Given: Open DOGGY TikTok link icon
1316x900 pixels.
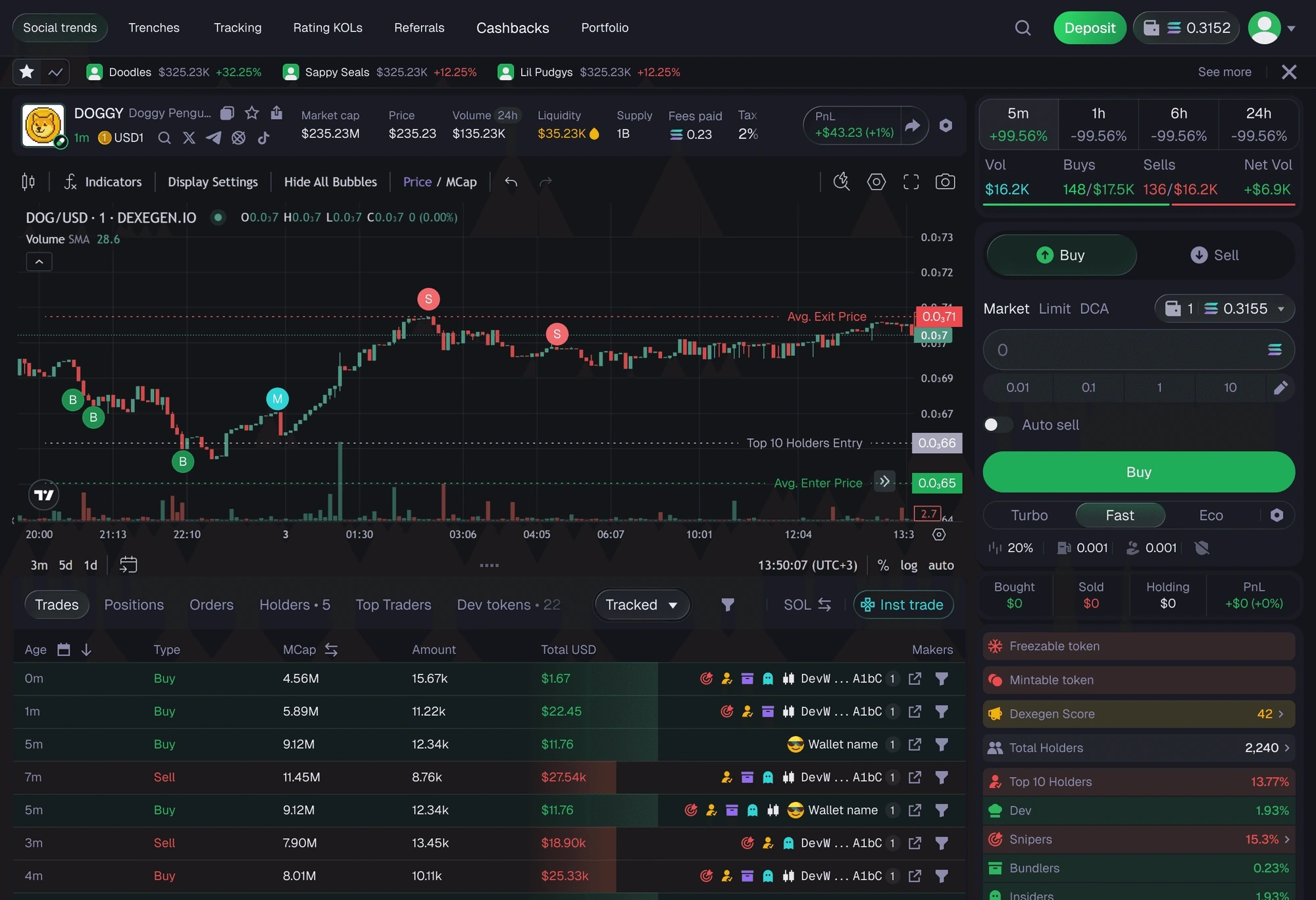Looking at the screenshot, I should pyautogui.click(x=263, y=137).
